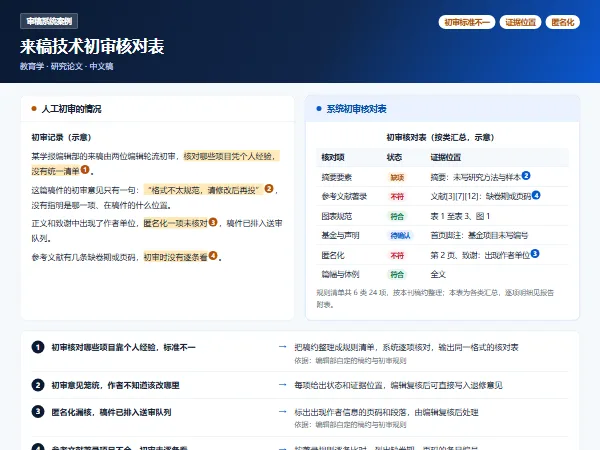The image size is (600, 450).
Task: Click issue text 初审意见笼统，作者不知道该改哪里
Action: (116, 385)
